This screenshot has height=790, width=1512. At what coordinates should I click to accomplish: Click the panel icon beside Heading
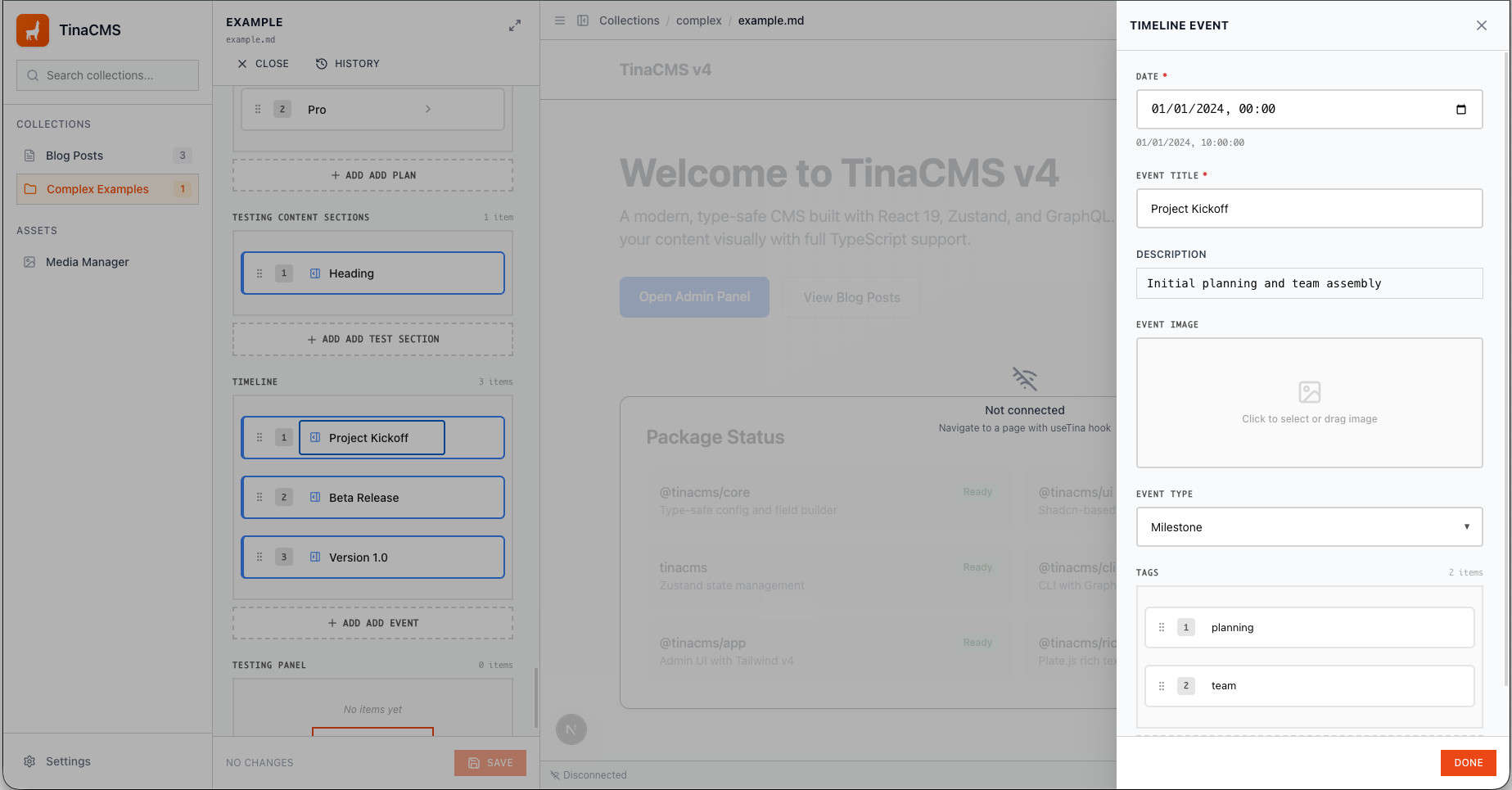(x=315, y=273)
